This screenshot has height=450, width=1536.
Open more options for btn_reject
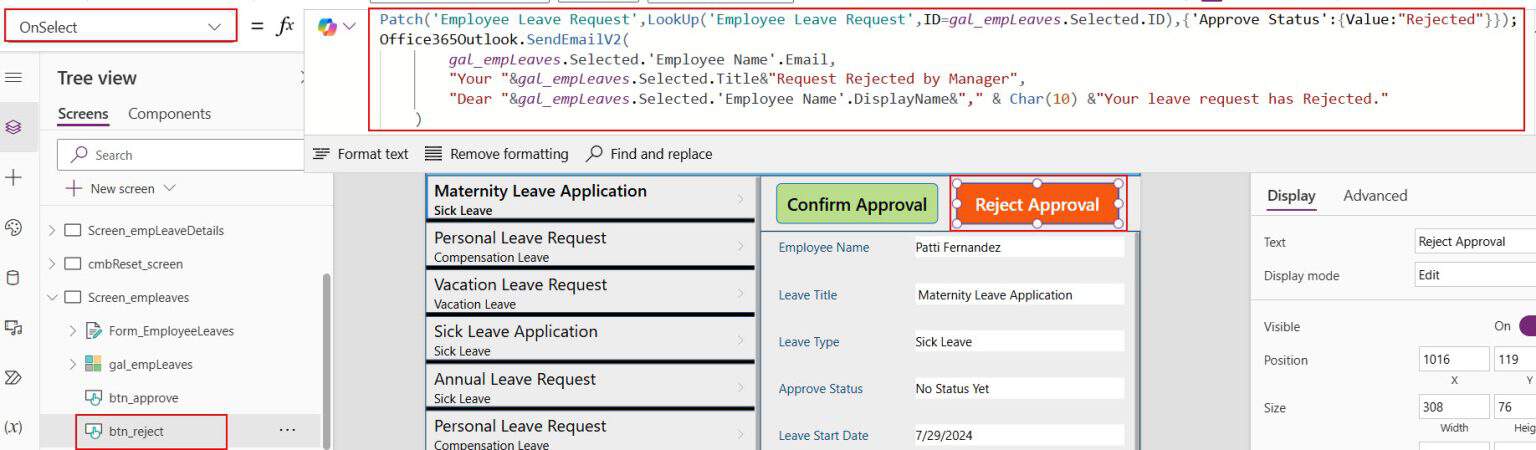pyautogui.click(x=287, y=430)
